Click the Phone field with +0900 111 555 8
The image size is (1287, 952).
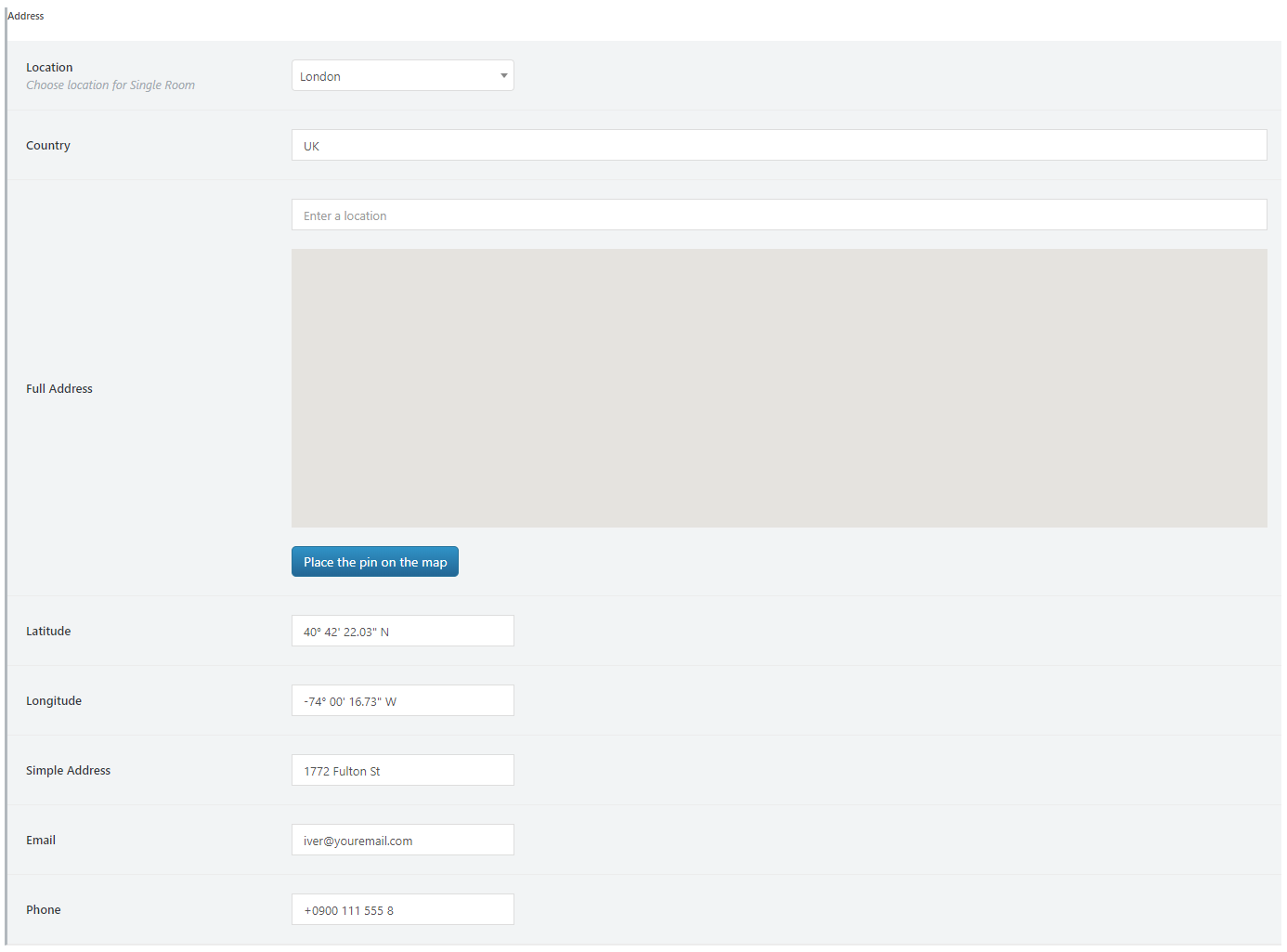pos(402,909)
